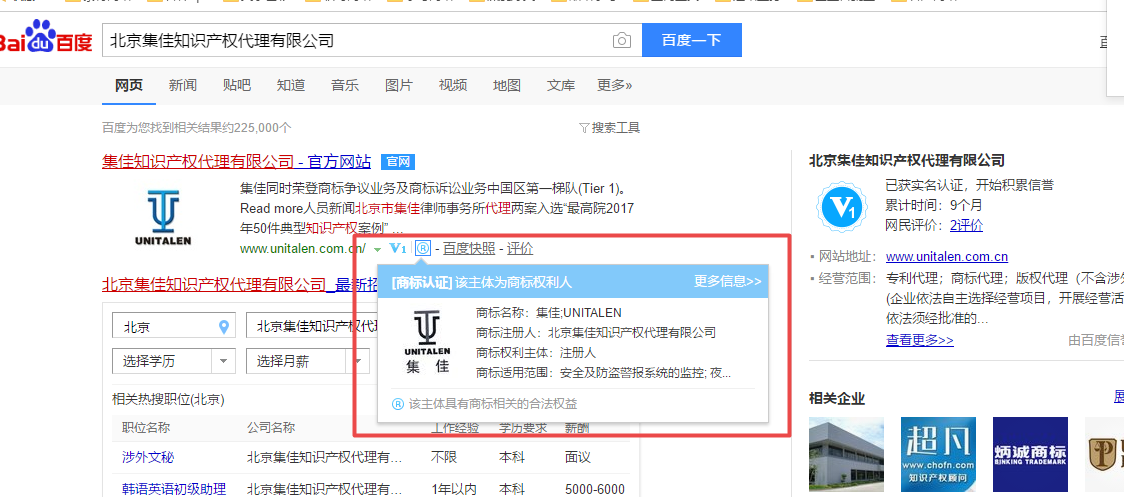Open 百度快照 cached page link

point(469,249)
